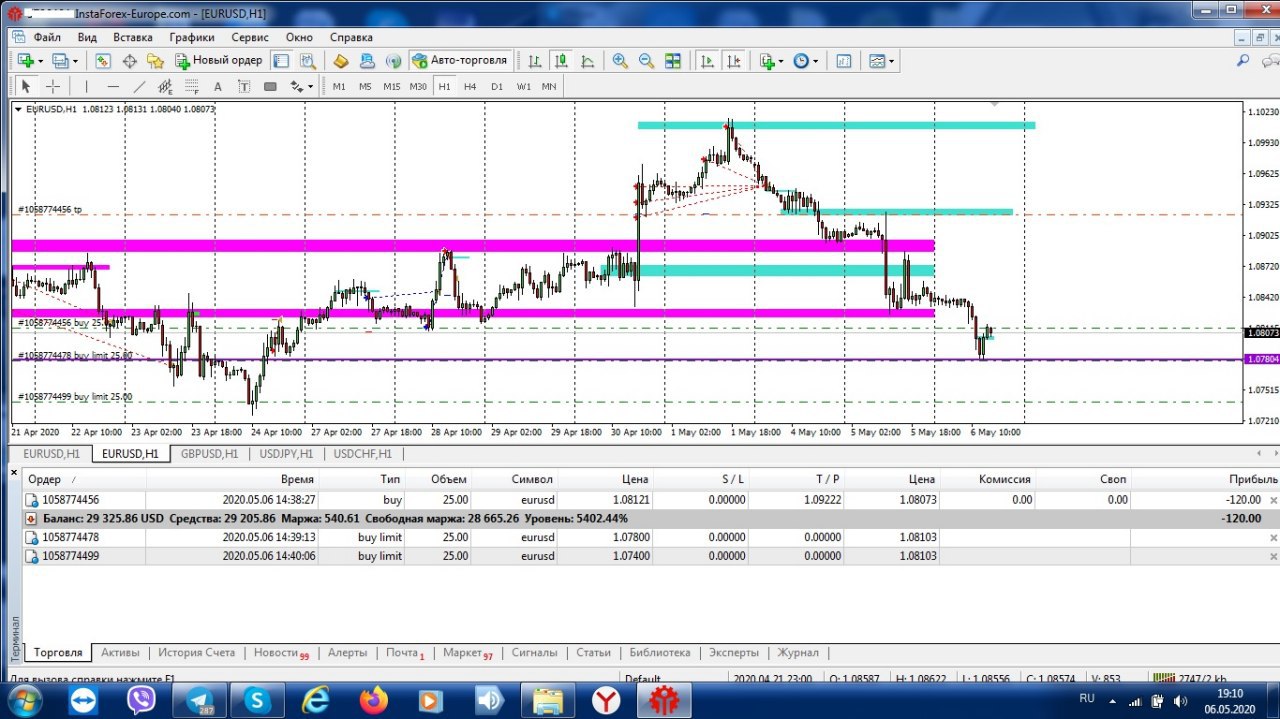Open the new chart dropdown arrow

click(x=40, y=60)
